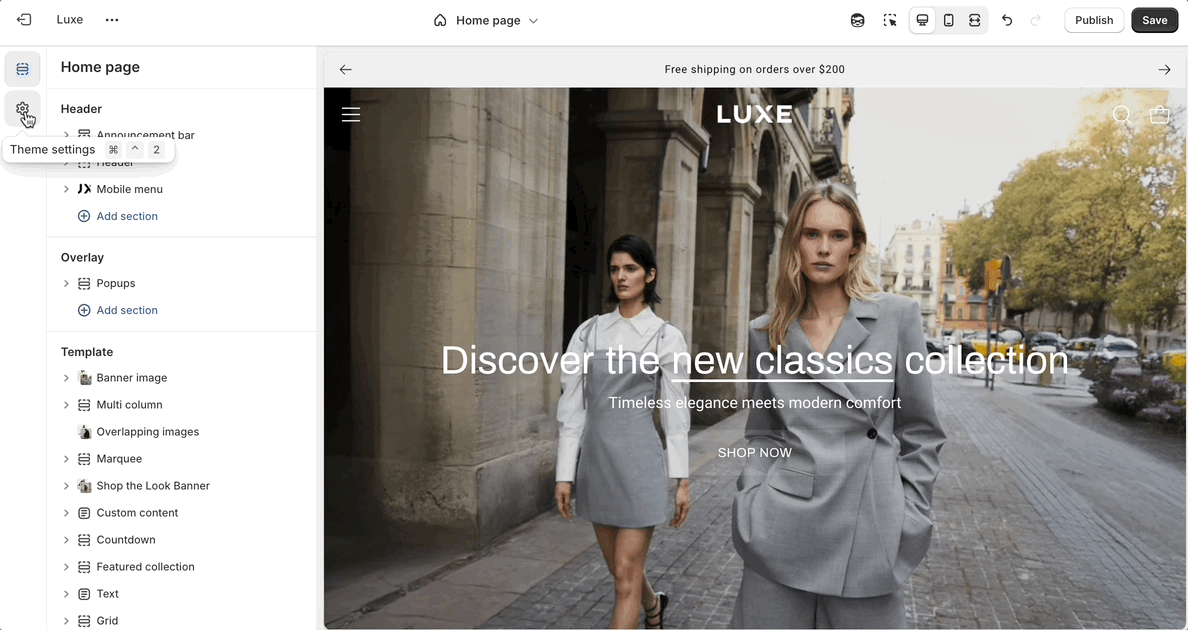Image resolution: width=1188 pixels, height=630 pixels.
Task: Click the search magnifier in storefront header
Action: pos(1122,115)
